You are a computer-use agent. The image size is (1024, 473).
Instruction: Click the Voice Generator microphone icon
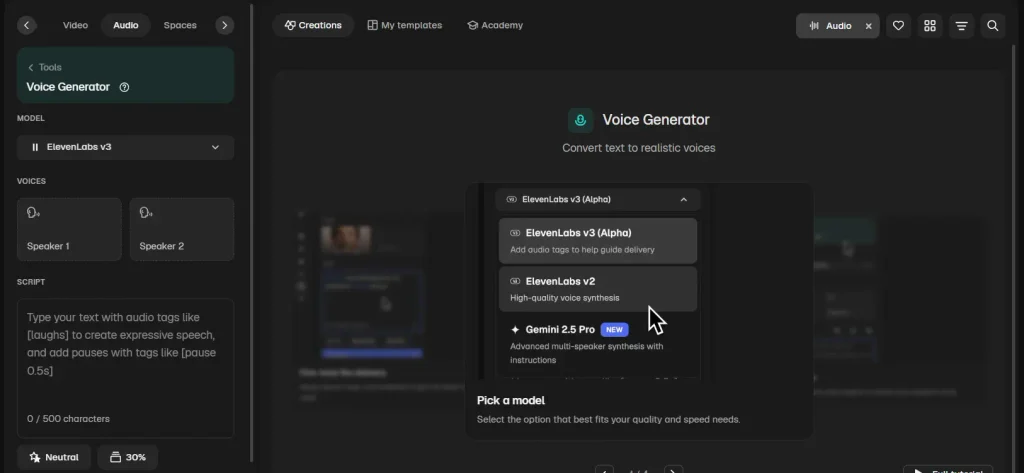580,120
